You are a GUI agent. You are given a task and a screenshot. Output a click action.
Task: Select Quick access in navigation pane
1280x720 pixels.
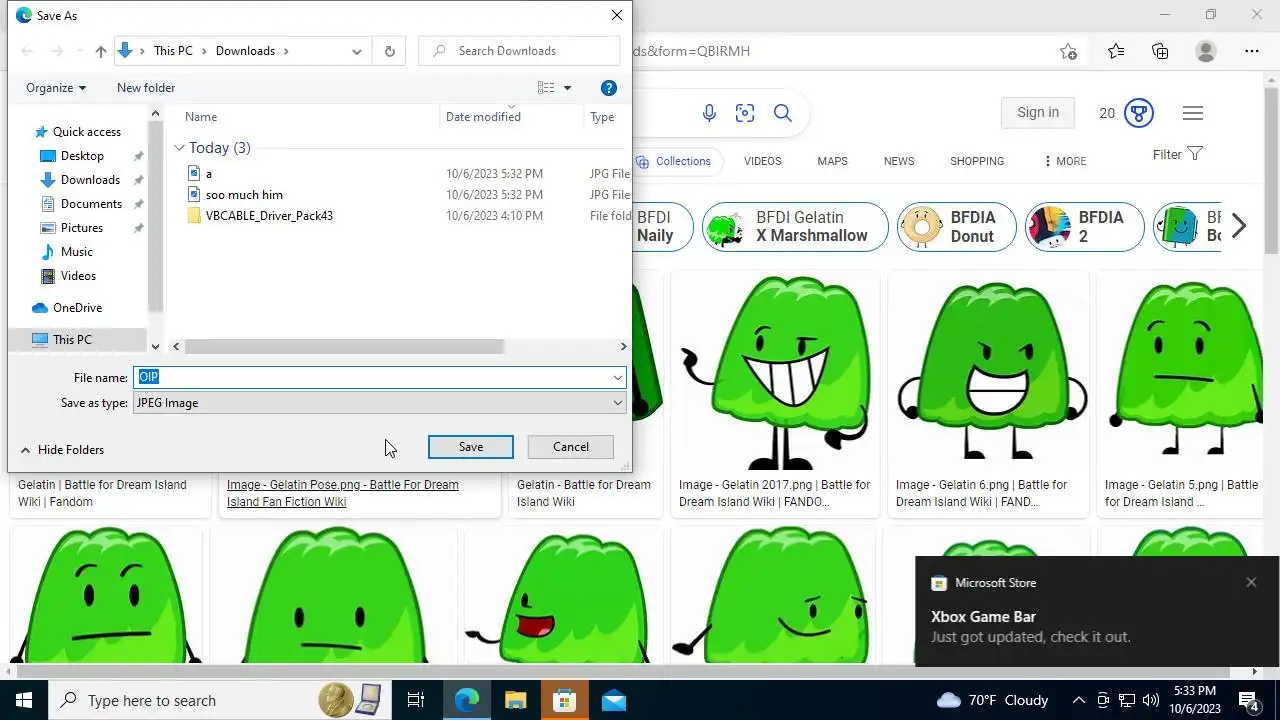(x=86, y=132)
